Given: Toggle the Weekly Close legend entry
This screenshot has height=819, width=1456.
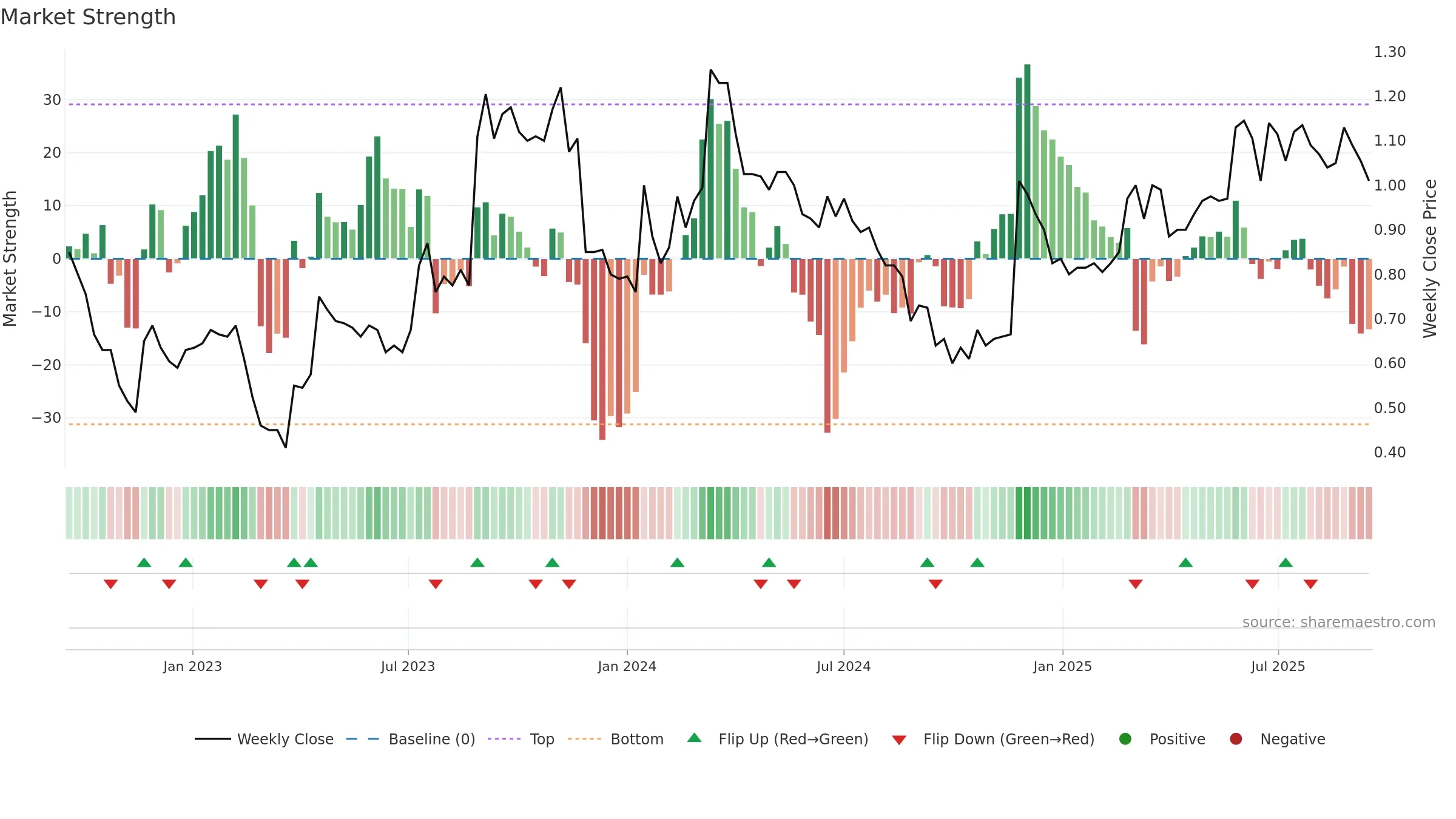Looking at the screenshot, I should coord(264,739).
